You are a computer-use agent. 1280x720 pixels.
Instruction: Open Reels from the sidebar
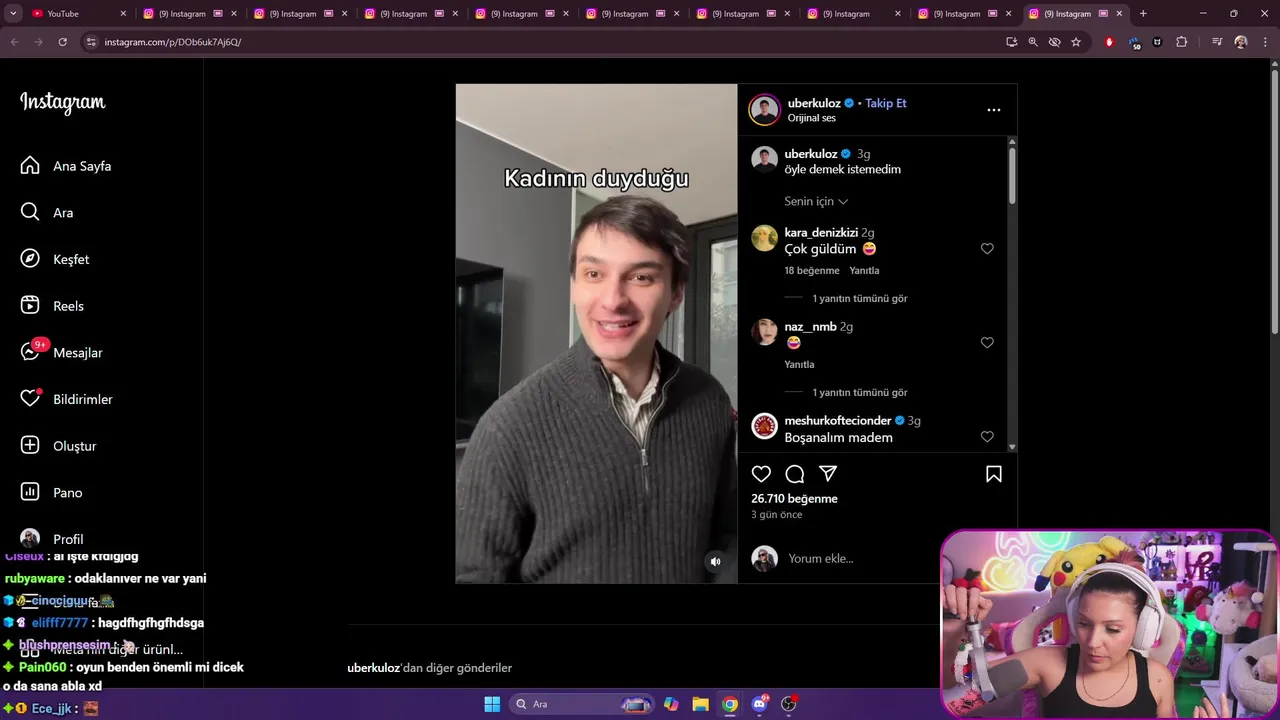(x=52, y=306)
